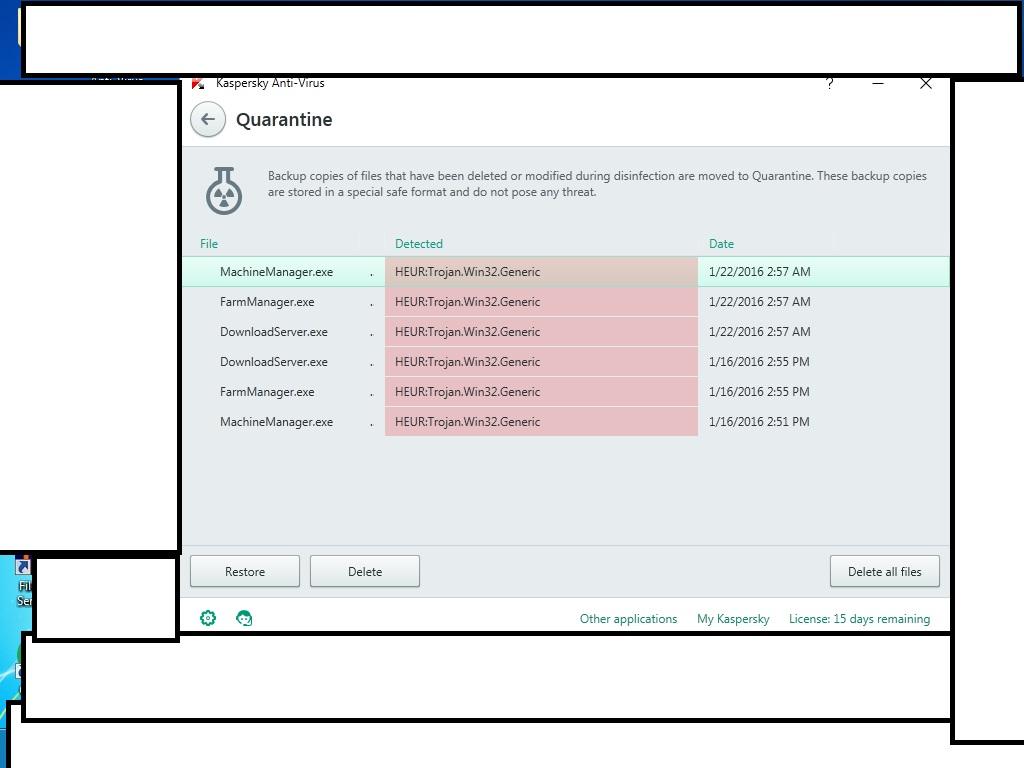Viewport: 1024px width, 768px height.
Task: Click Delete all files button
Action: tap(885, 571)
